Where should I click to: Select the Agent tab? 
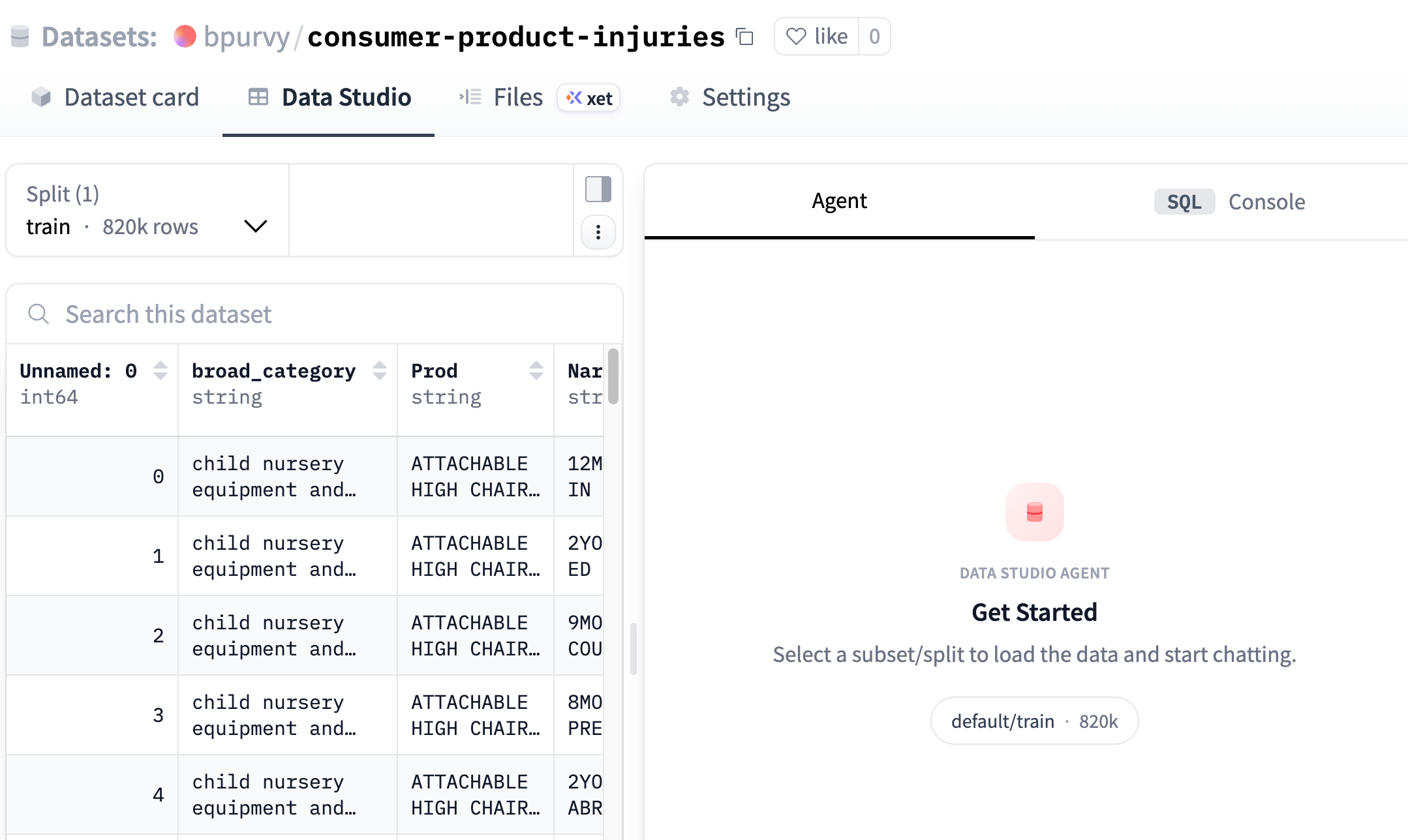tap(839, 201)
